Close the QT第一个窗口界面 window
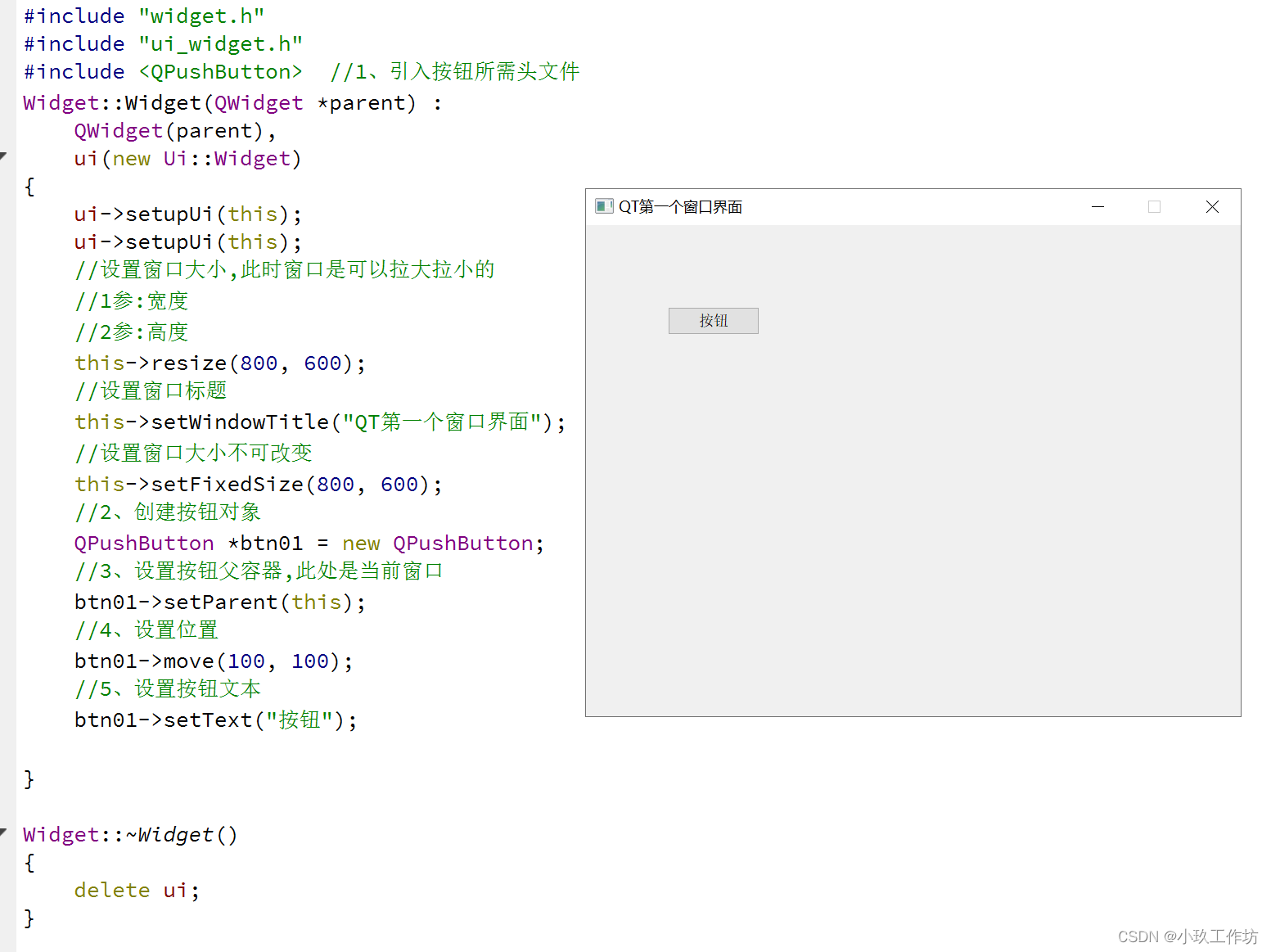 (x=1212, y=207)
